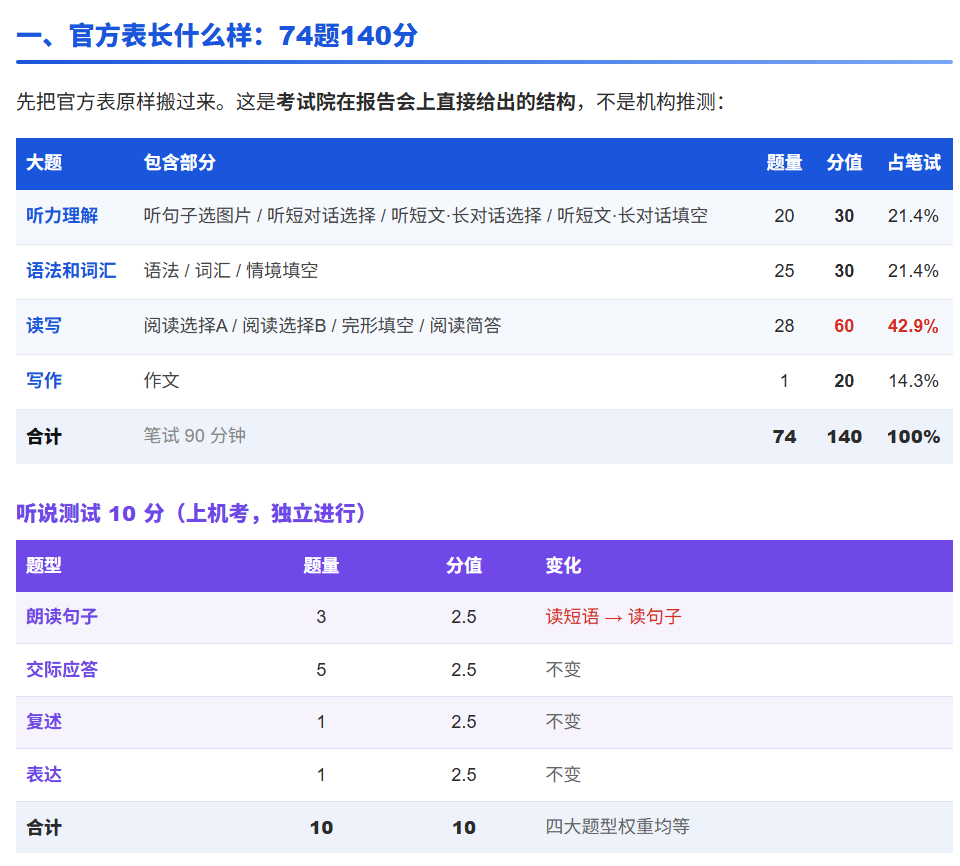The height and width of the screenshot is (866, 960).
Task: Click the '包含部分' column header
Action: tap(179, 163)
